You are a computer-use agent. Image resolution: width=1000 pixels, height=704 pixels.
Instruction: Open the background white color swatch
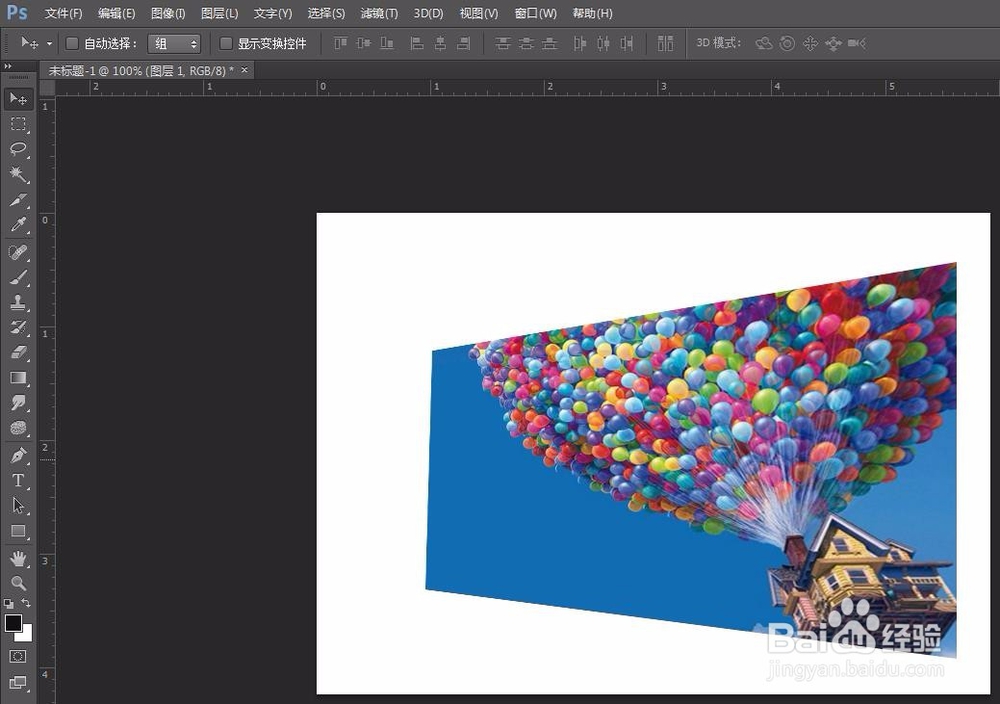pyautogui.click(x=27, y=634)
